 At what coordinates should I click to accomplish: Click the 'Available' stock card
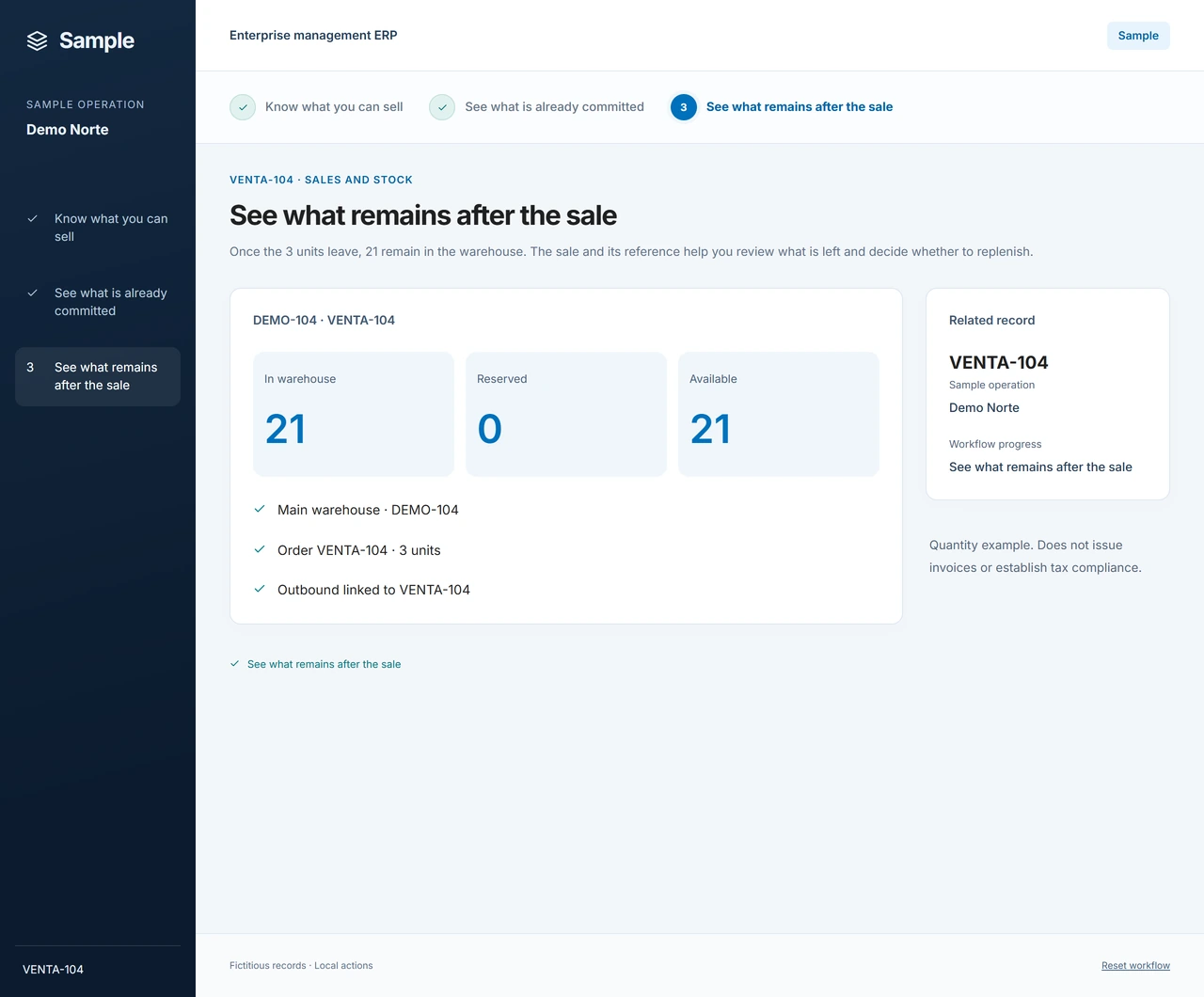[779, 414]
